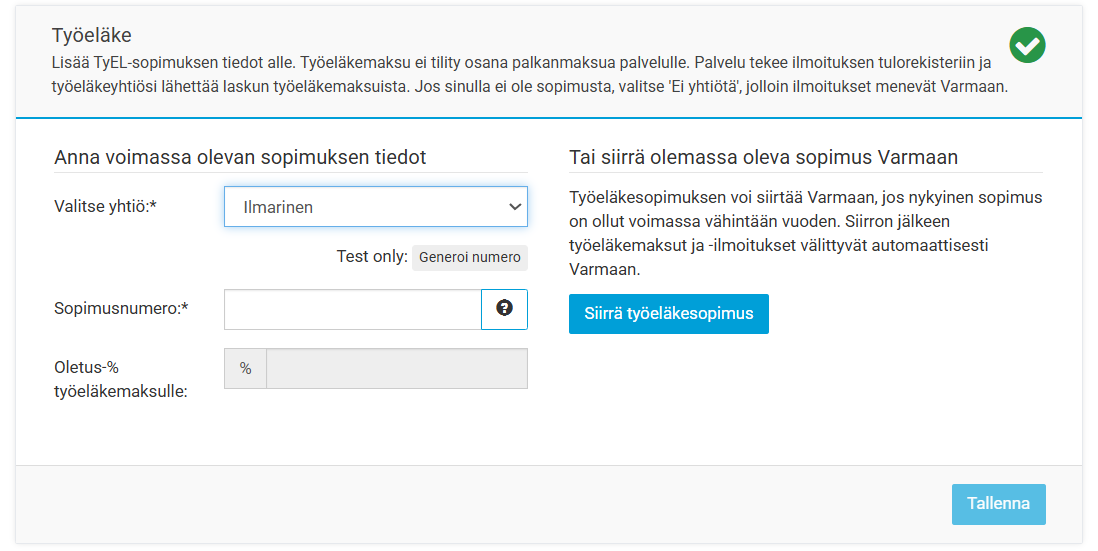Click the green checkmark status icon
The image size is (1098, 551).
tap(1027, 46)
